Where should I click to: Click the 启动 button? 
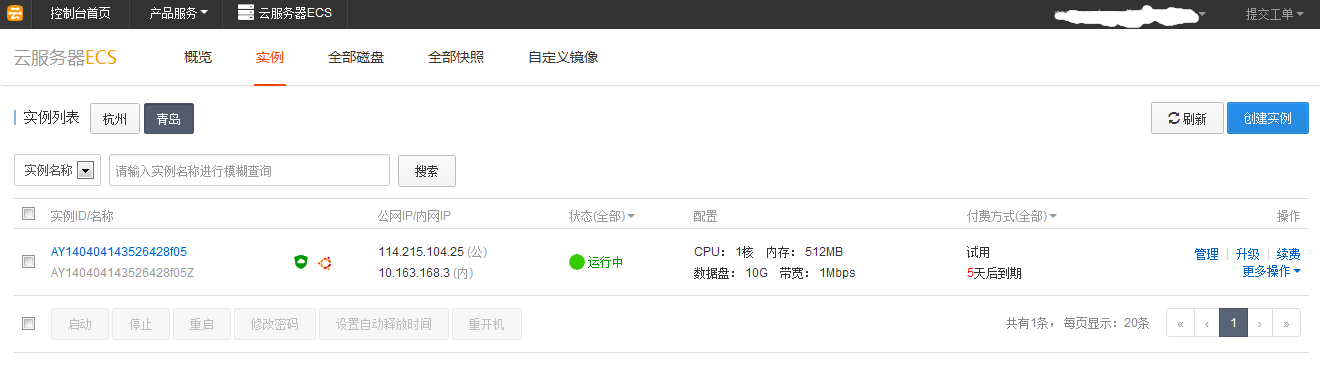point(80,324)
